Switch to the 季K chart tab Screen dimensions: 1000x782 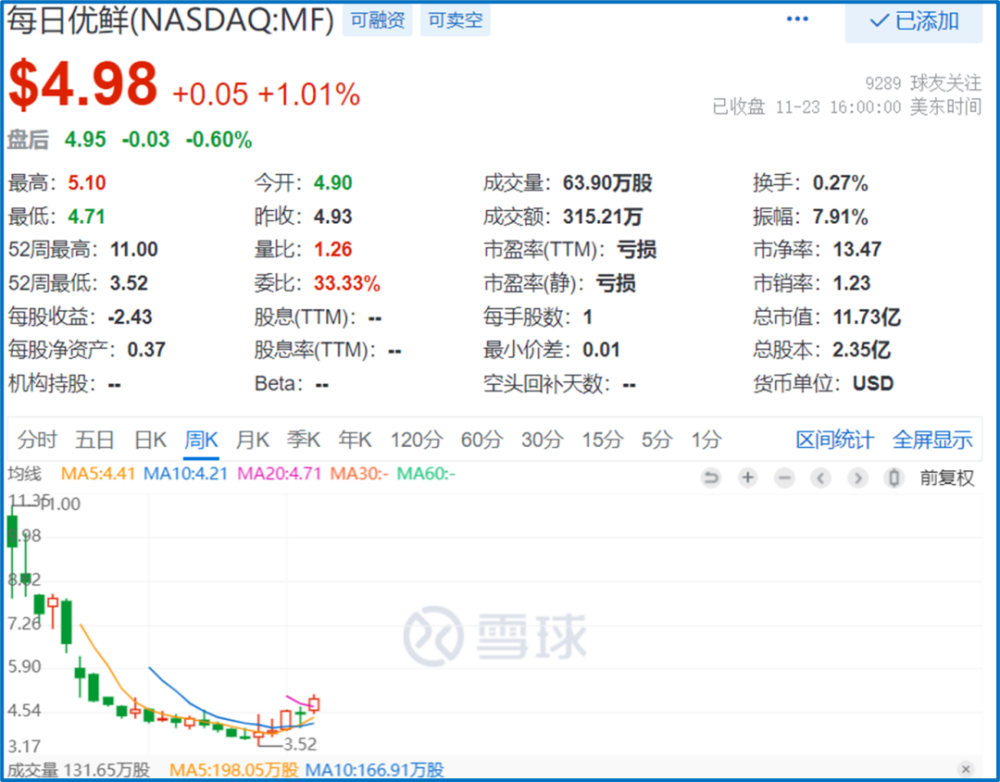click(304, 439)
